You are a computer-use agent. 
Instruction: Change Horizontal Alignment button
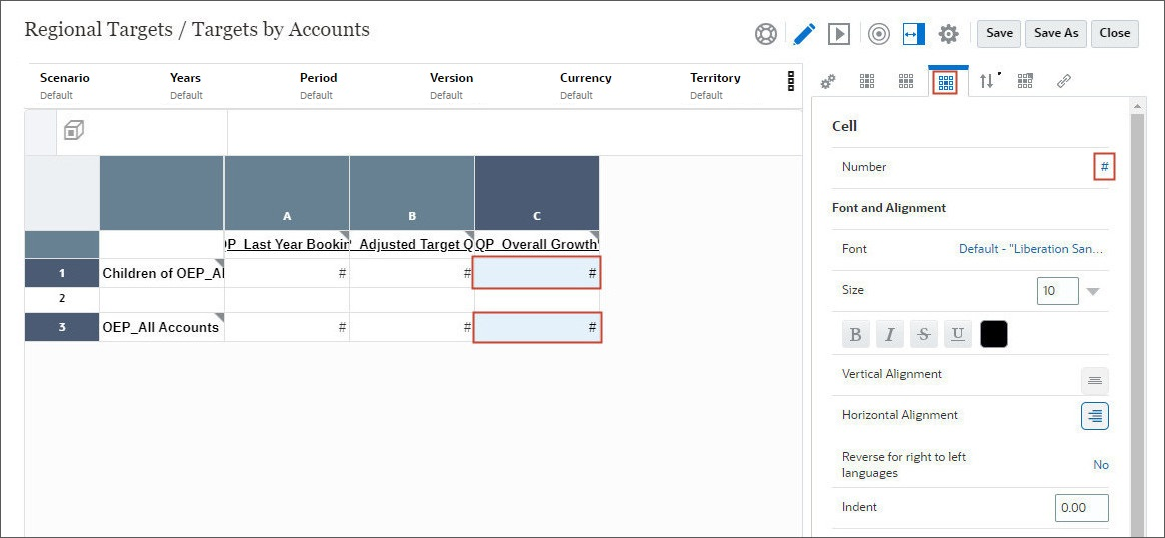click(1094, 416)
